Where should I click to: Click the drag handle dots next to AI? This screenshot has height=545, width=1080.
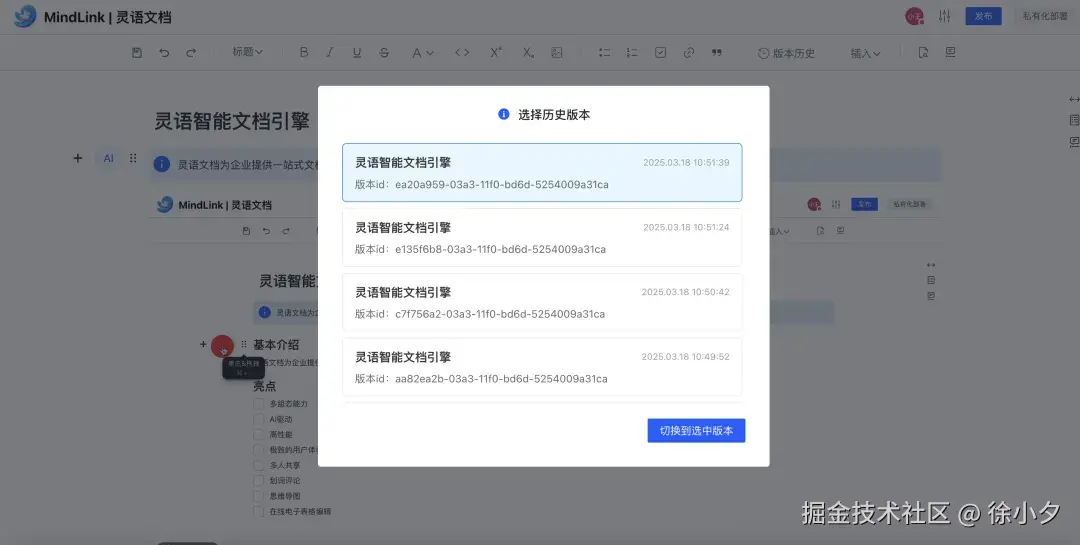133,158
